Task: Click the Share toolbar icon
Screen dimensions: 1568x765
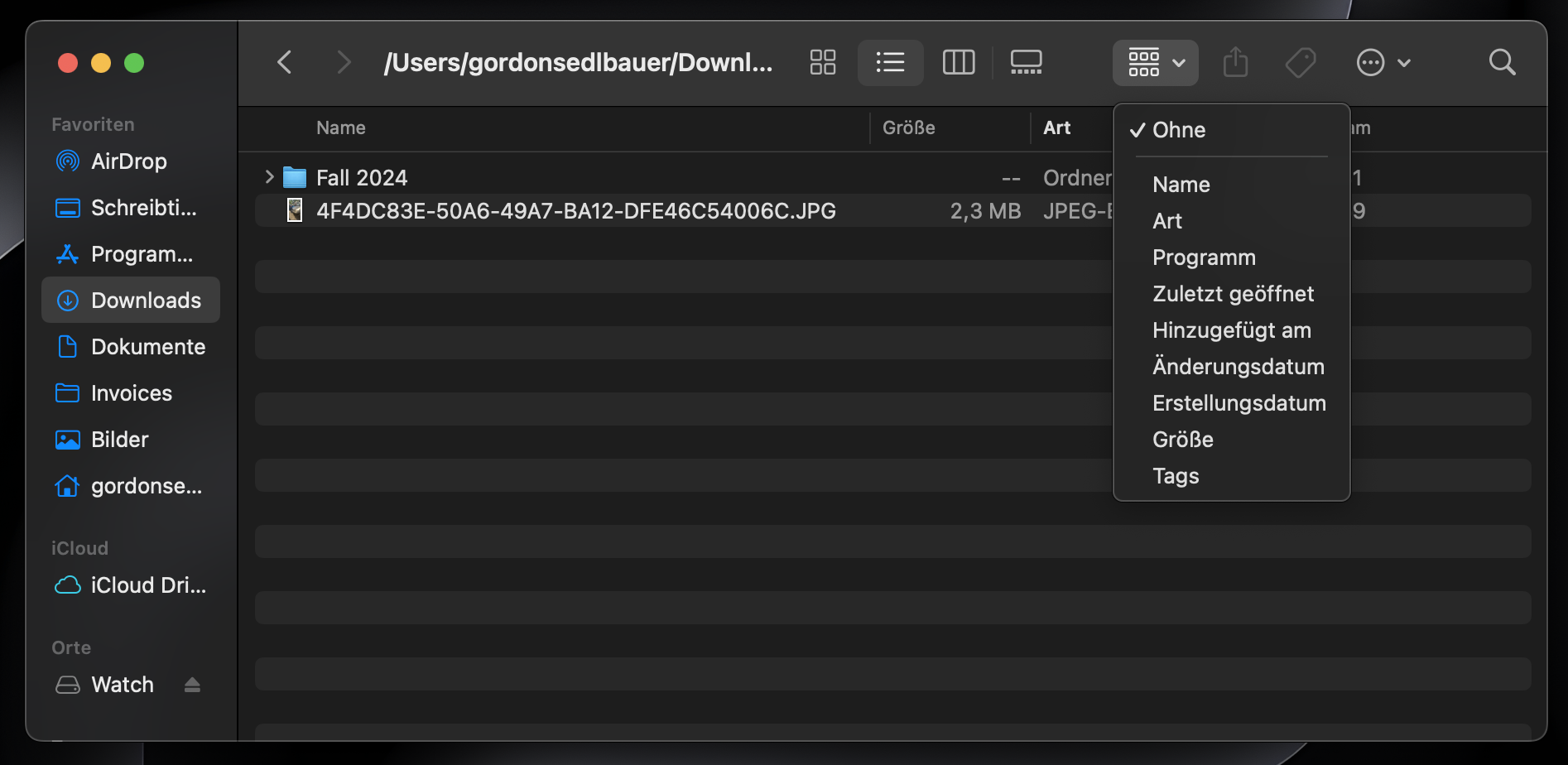Action: point(1235,62)
